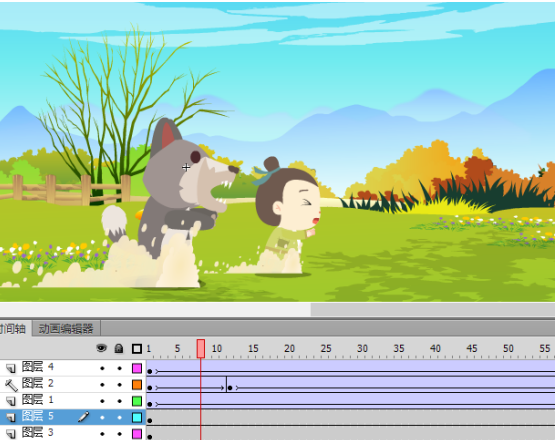Screen dimensions: 558x440
Task: Click the guide icon beside 图层 2
Action: [x=11, y=384]
